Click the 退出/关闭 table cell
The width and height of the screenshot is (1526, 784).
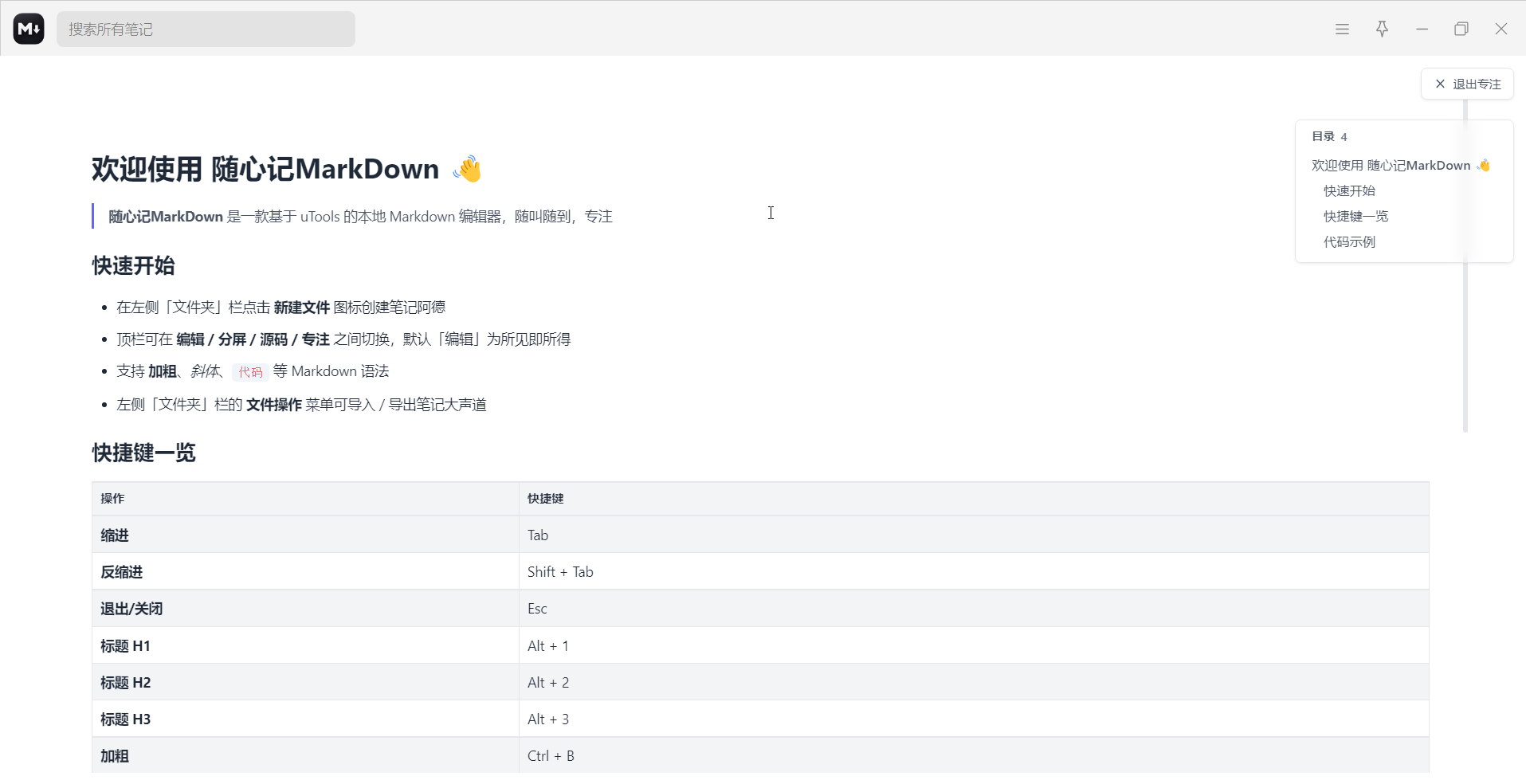coord(305,608)
